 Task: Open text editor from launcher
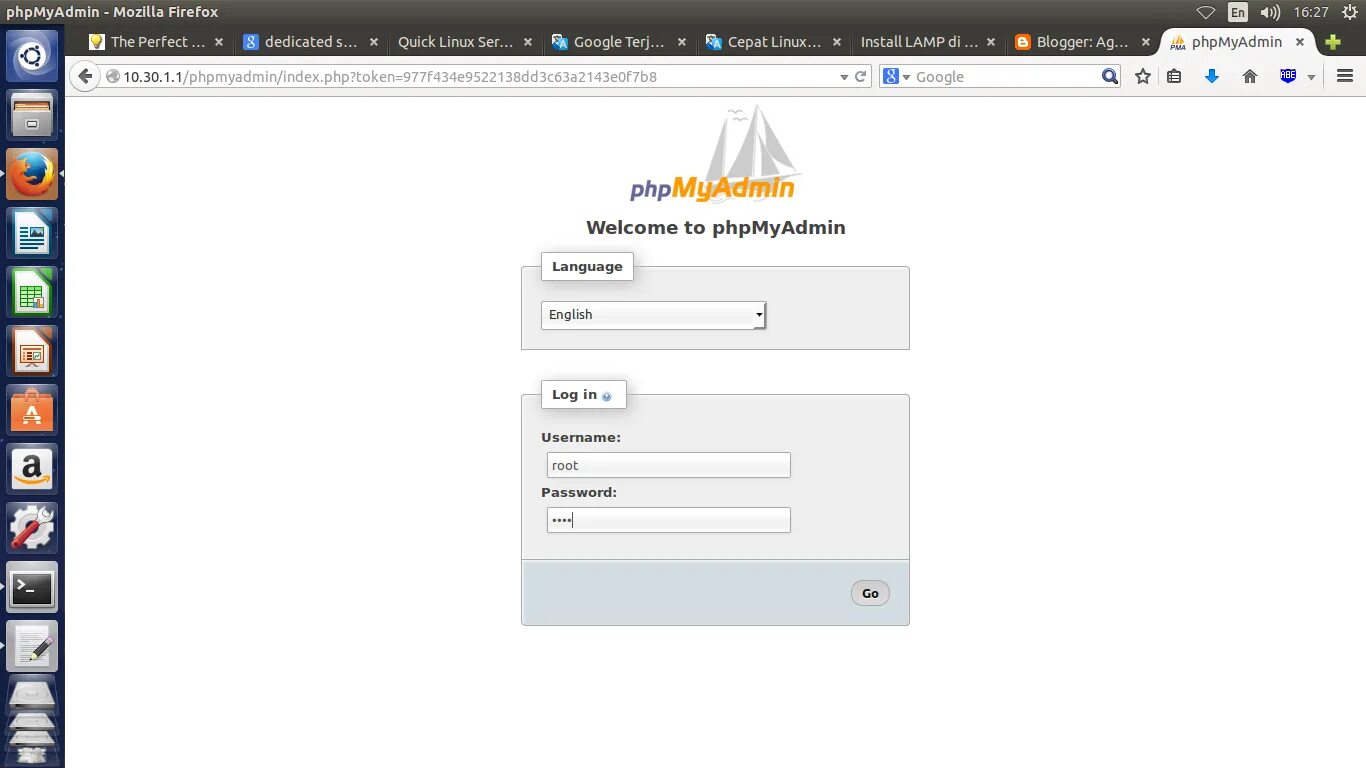click(32, 646)
